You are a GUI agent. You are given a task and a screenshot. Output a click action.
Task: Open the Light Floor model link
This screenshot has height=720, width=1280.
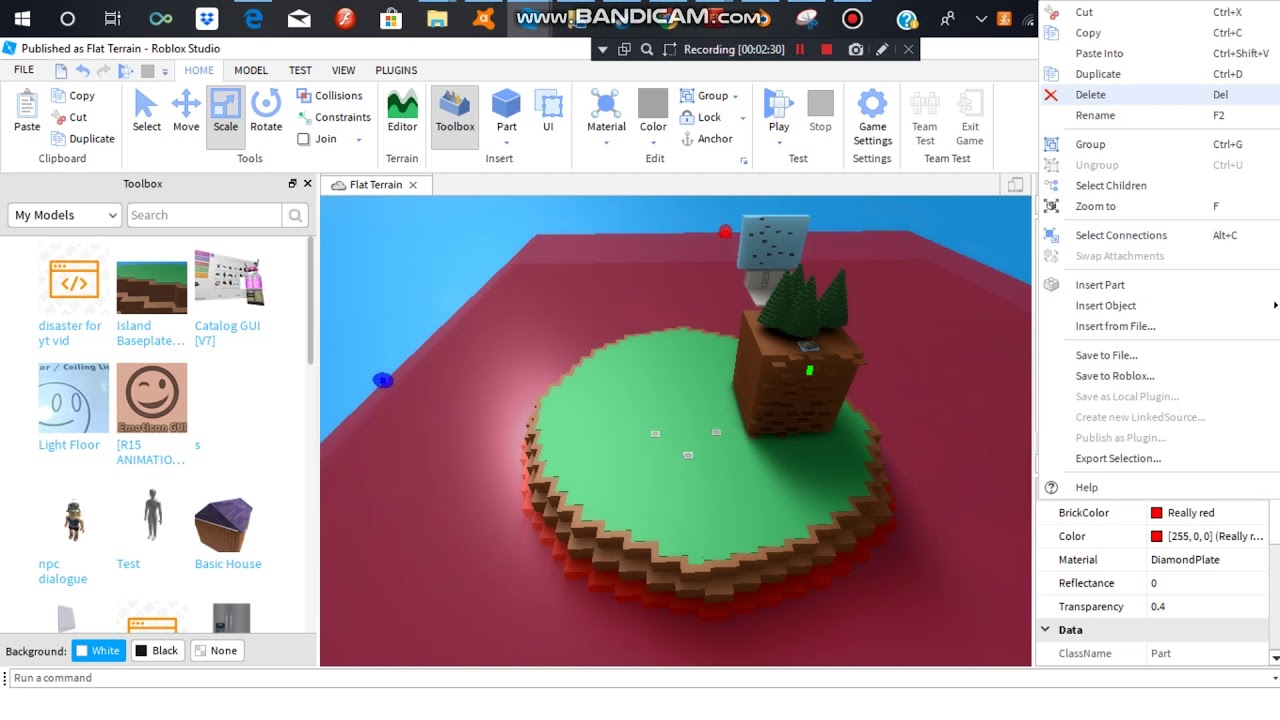point(69,445)
